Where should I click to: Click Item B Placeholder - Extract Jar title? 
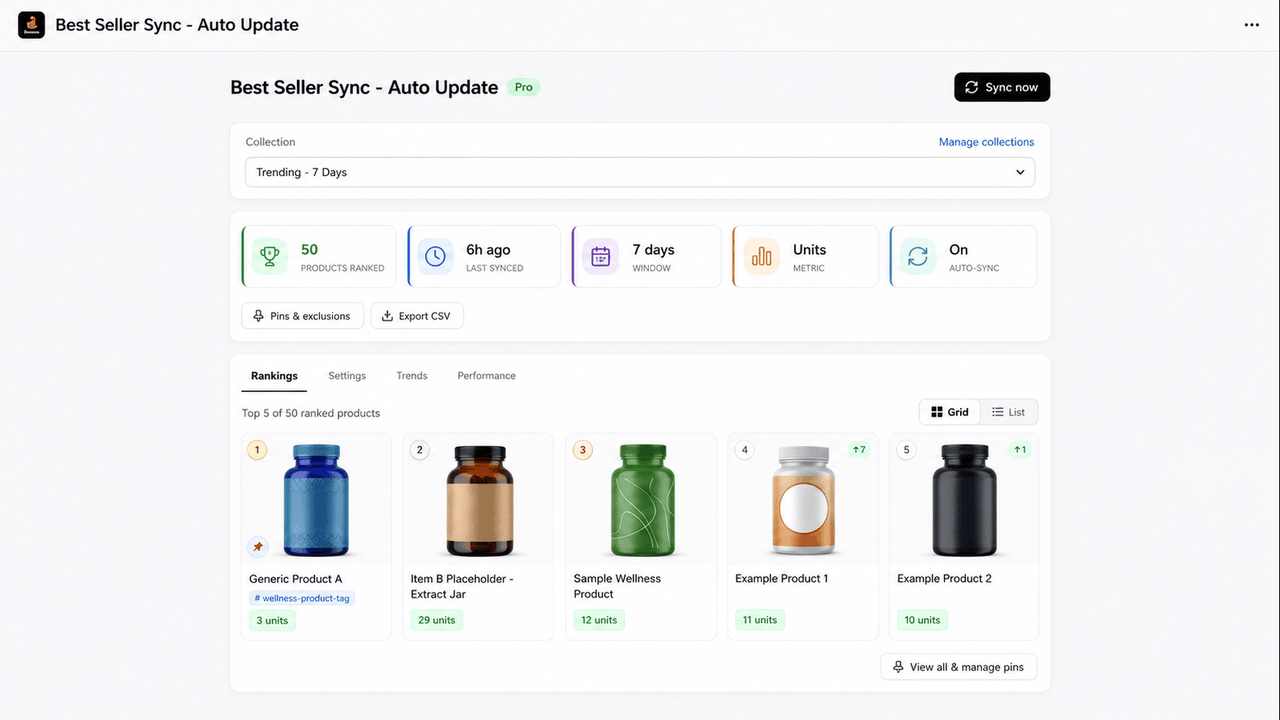pyautogui.click(x=462, y=586)
